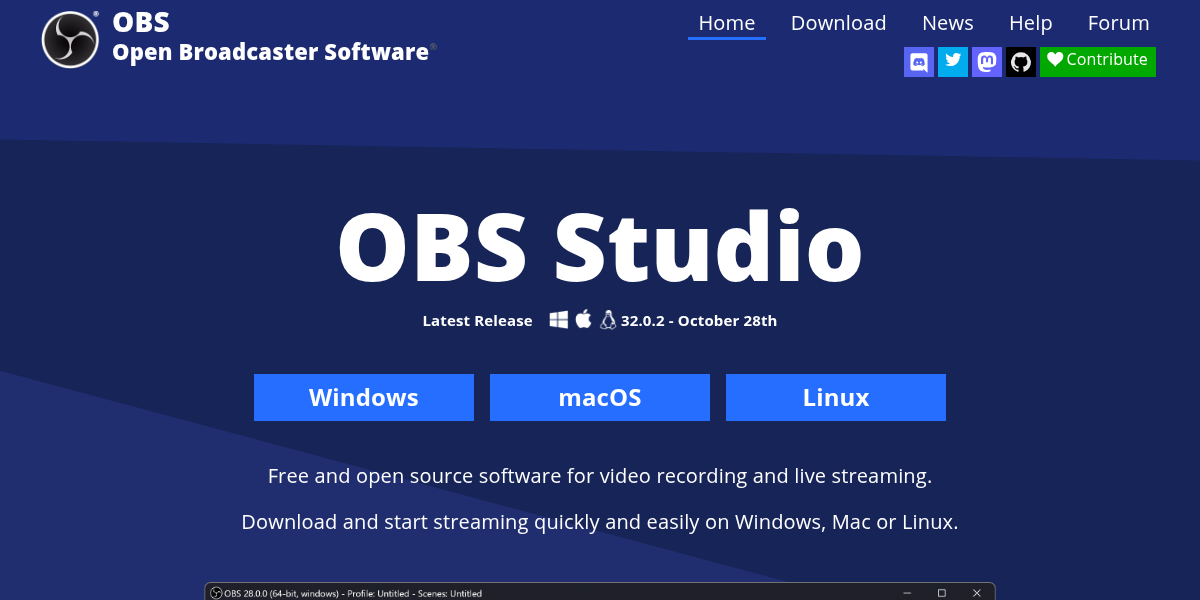Go to the Home navigation item

coord(727,22)
